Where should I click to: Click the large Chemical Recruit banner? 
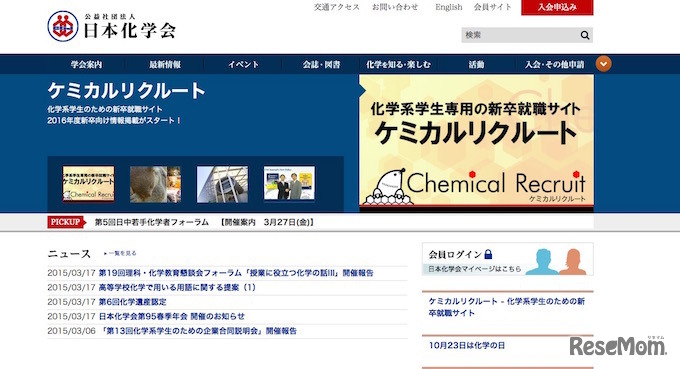[476, 143]
